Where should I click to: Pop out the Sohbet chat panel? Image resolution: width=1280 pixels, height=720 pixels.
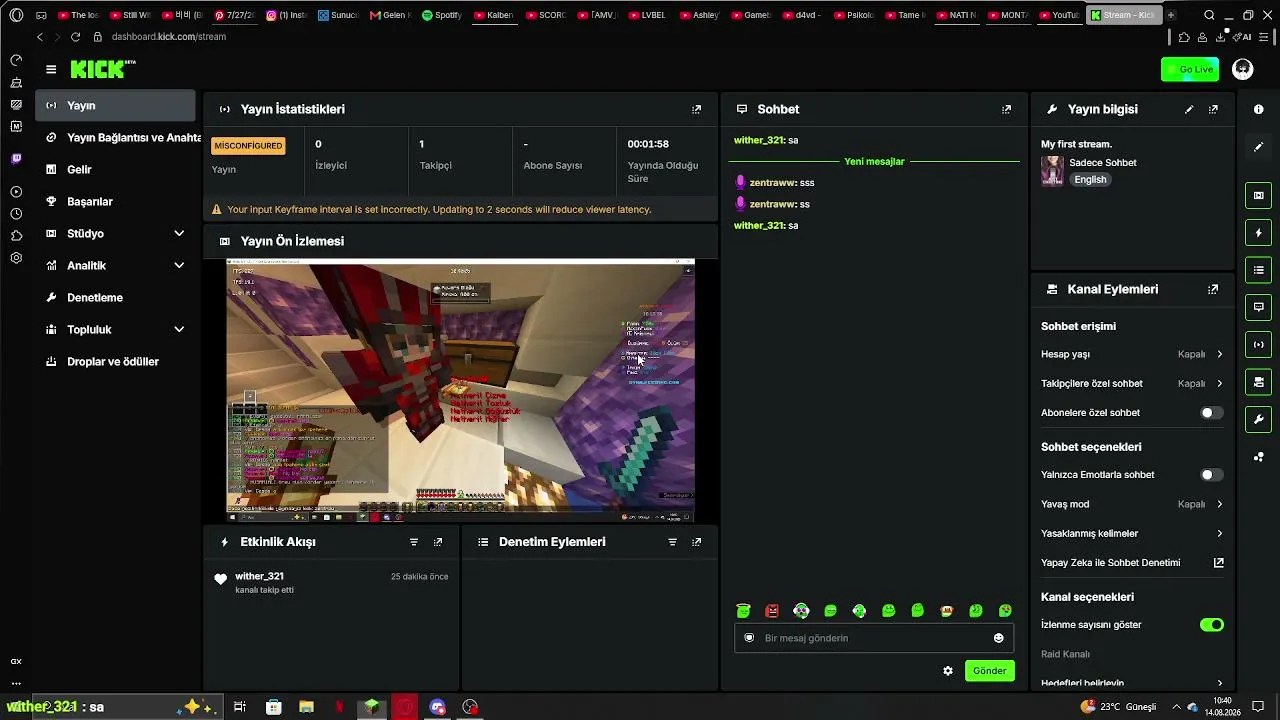(1006, 109)
